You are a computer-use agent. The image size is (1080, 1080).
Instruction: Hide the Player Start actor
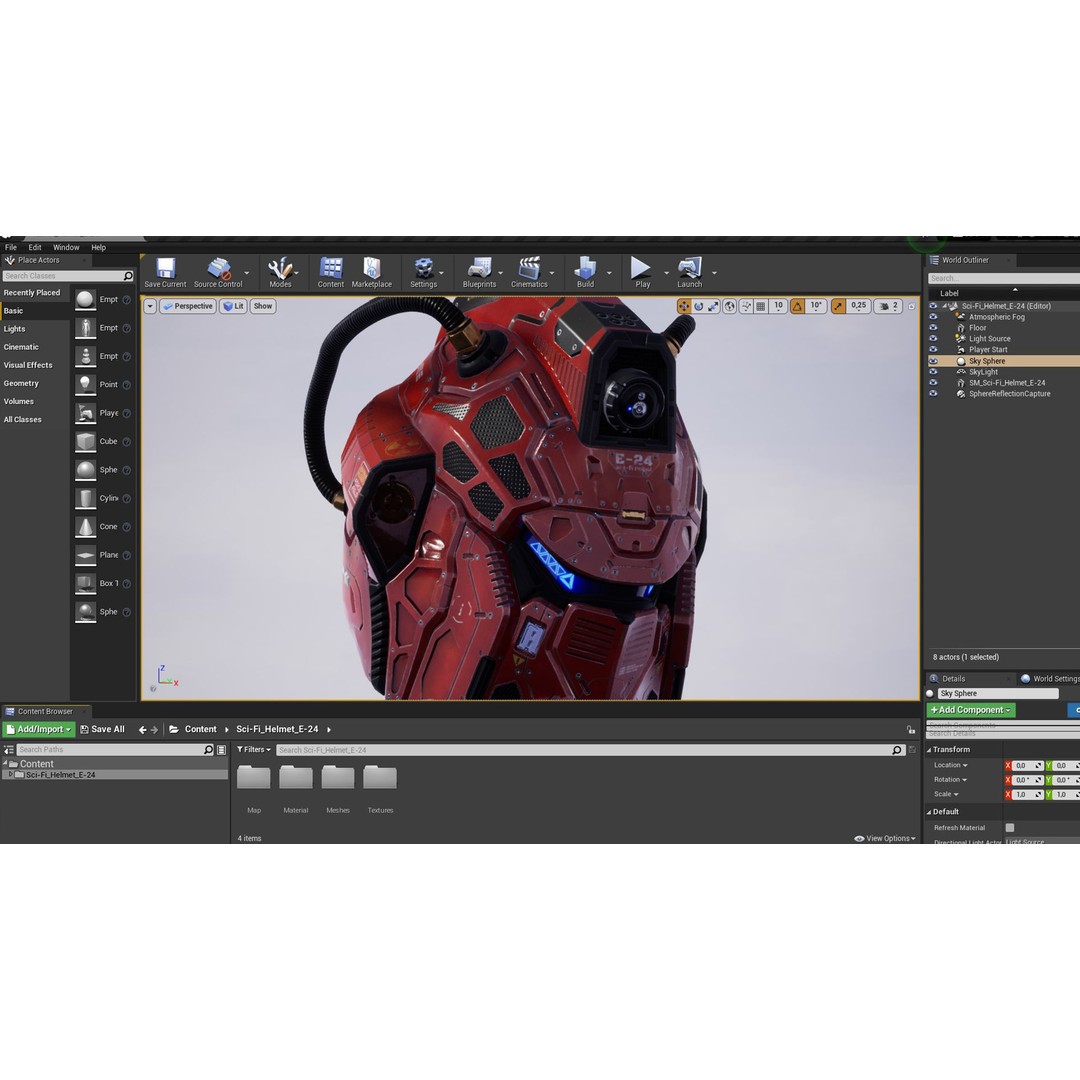(x=933, y=350)
